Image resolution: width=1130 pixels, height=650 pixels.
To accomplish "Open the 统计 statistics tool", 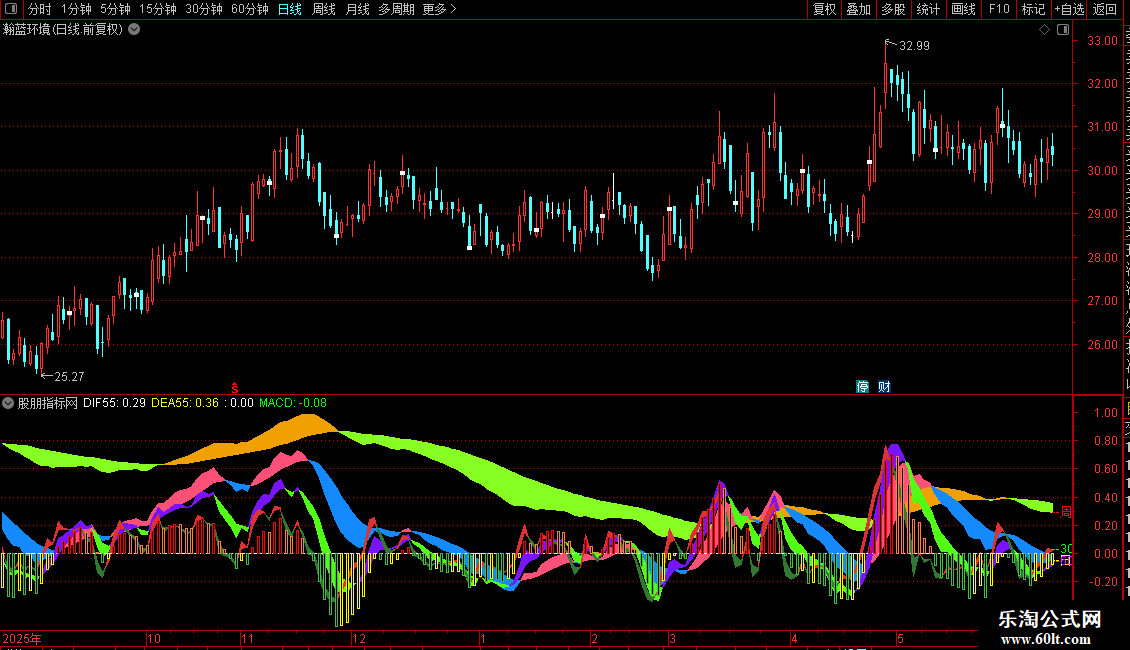I will click(x=927, y=9).
